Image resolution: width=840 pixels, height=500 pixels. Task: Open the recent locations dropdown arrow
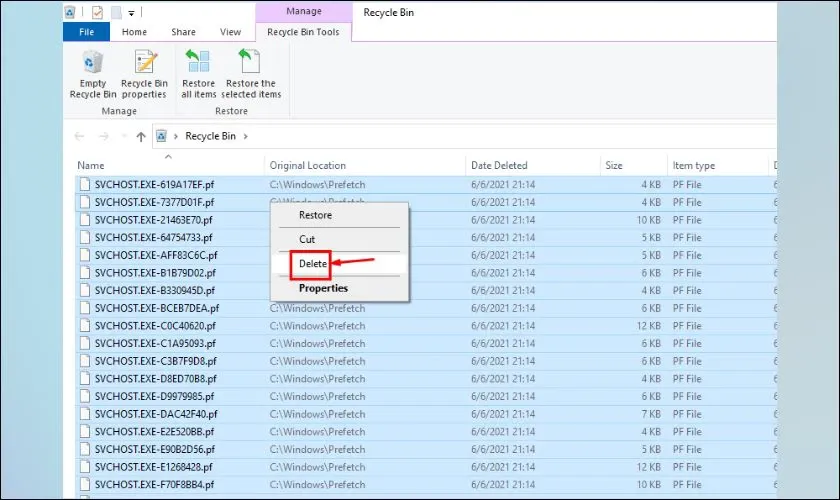tap(123, 136)
